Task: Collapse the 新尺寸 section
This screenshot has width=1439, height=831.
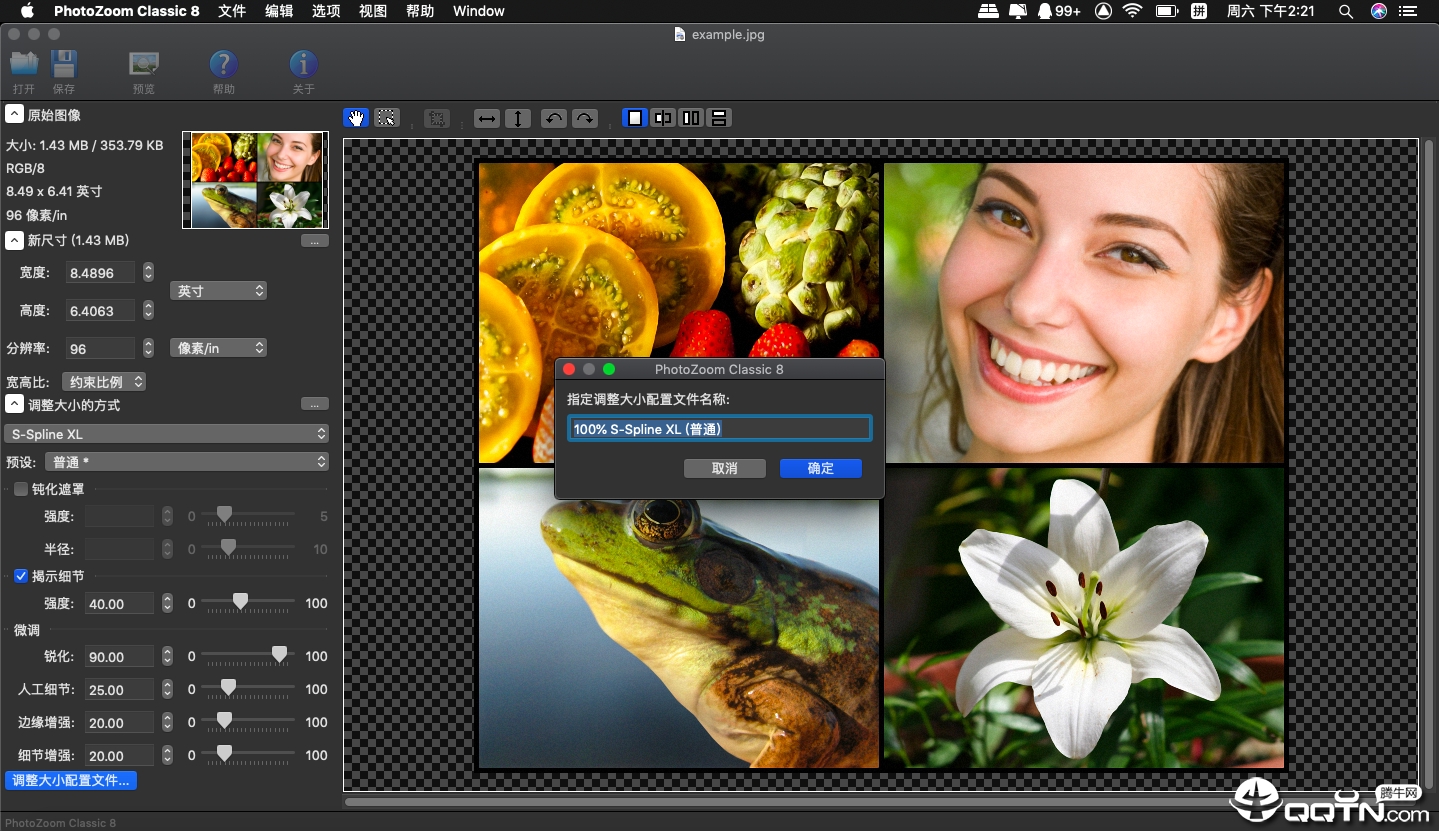Action: pyautogui.click(x=15, y=240)
